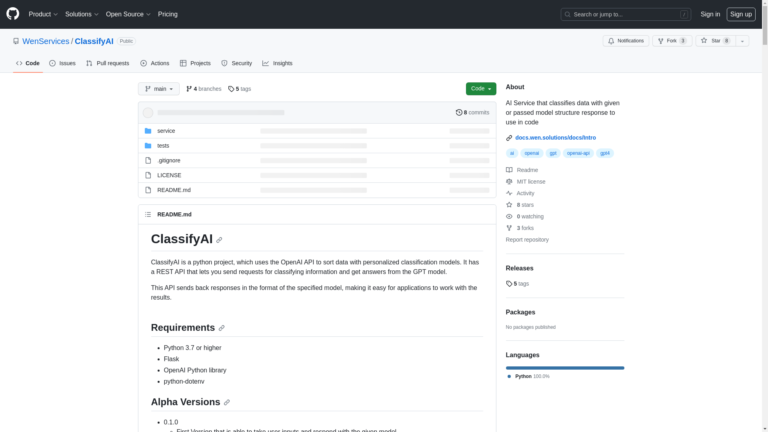
Task: Click the link icon beside docs.wen.solutions
Action: [509, 138]
